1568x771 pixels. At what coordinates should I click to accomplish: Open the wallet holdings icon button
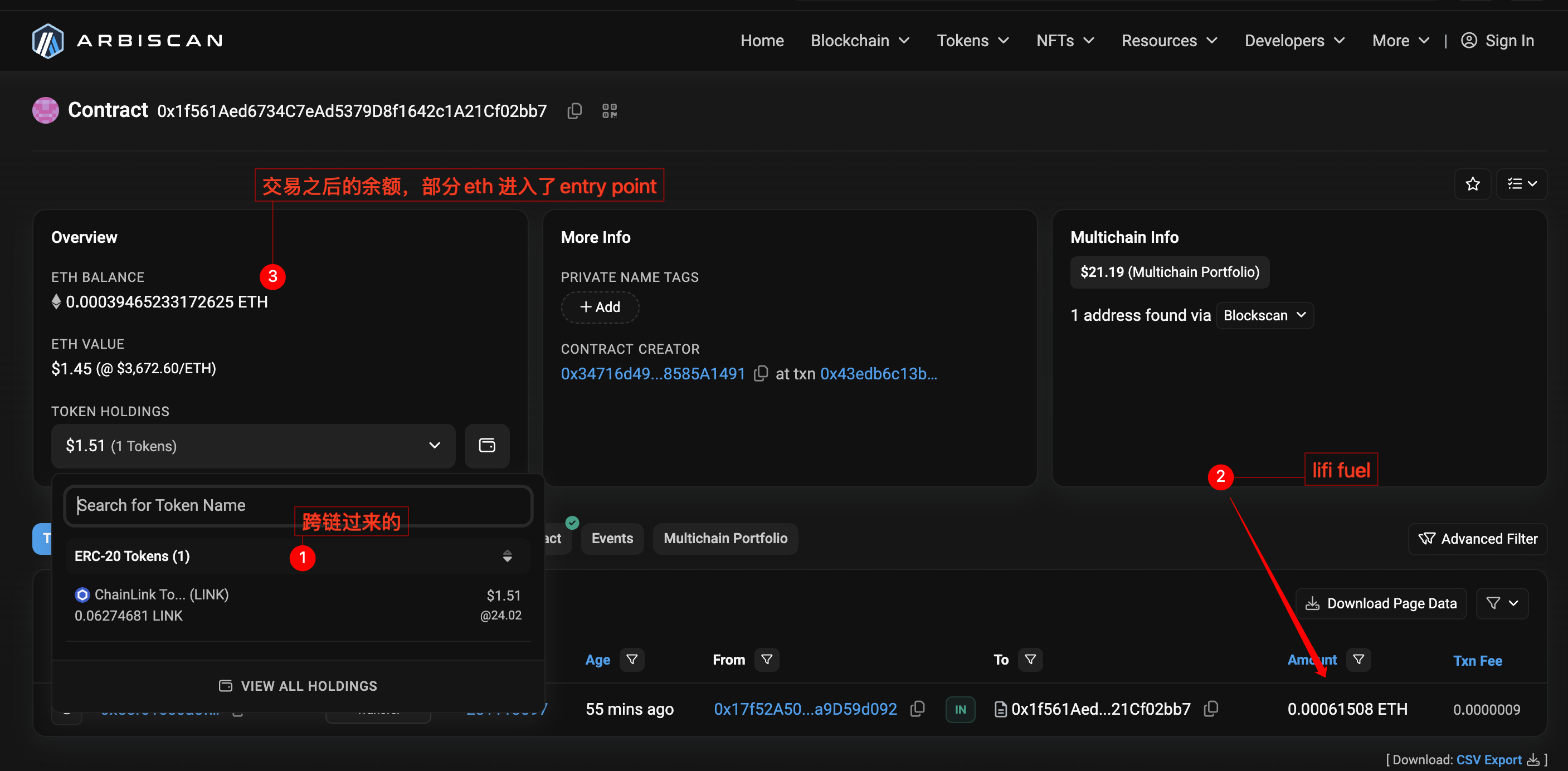487,446
